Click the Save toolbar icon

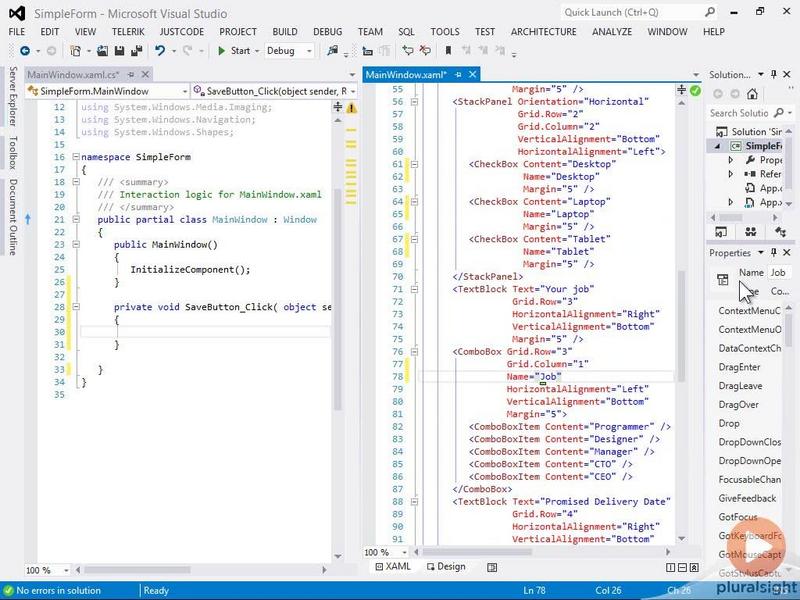point(119,51)
